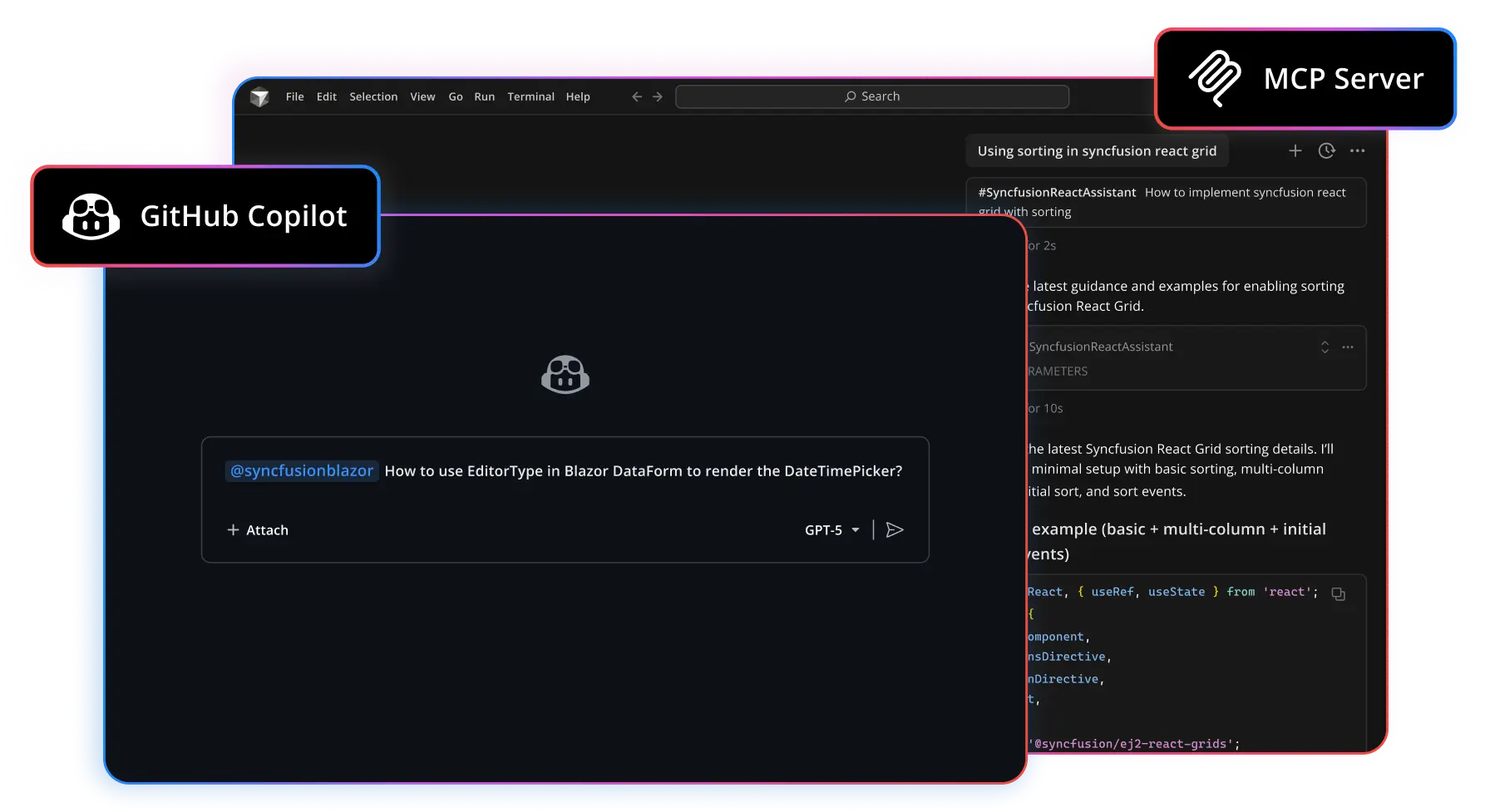Open the chat panel more-options ellipsis
The height and width of the screenshot is (812, 1485).
[1358, 150]
